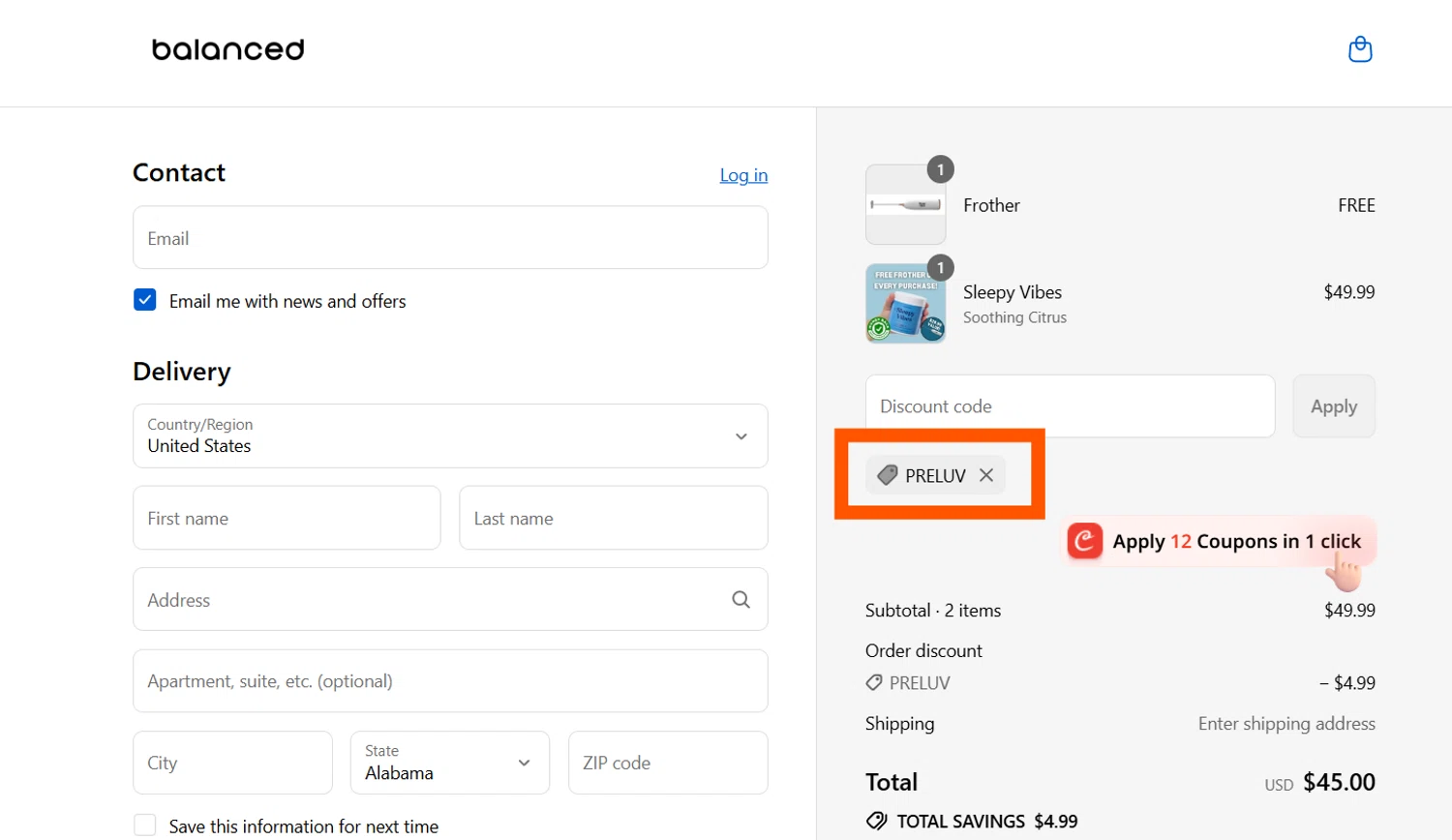Screen dimensions: 1452x840
Task: Focus the Last name field
Action: pyautogui.click(x=614, y=518)
